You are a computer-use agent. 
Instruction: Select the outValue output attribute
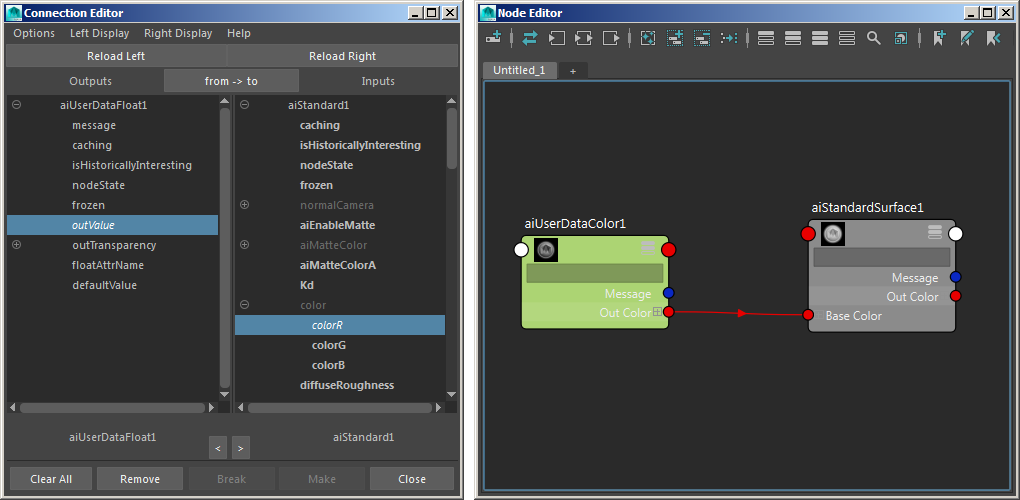pos(113,225)
